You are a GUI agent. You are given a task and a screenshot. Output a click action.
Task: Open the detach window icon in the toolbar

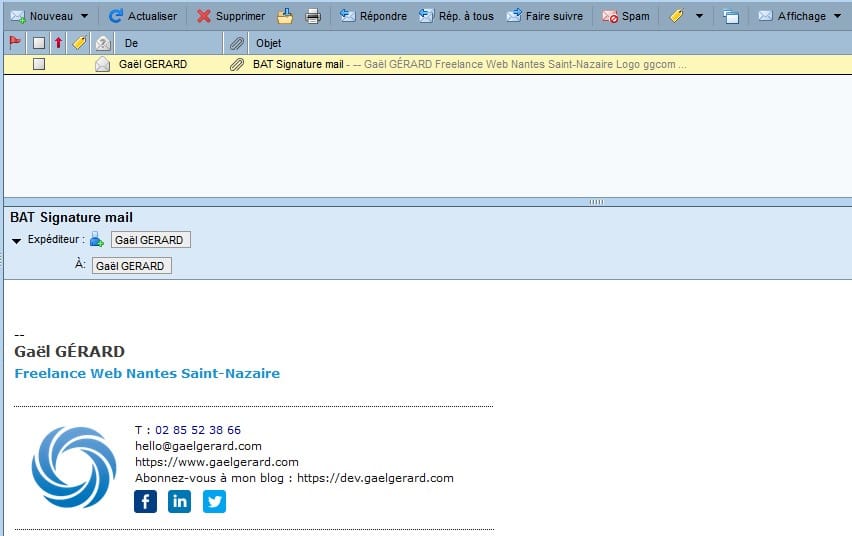tap(731, 17)
